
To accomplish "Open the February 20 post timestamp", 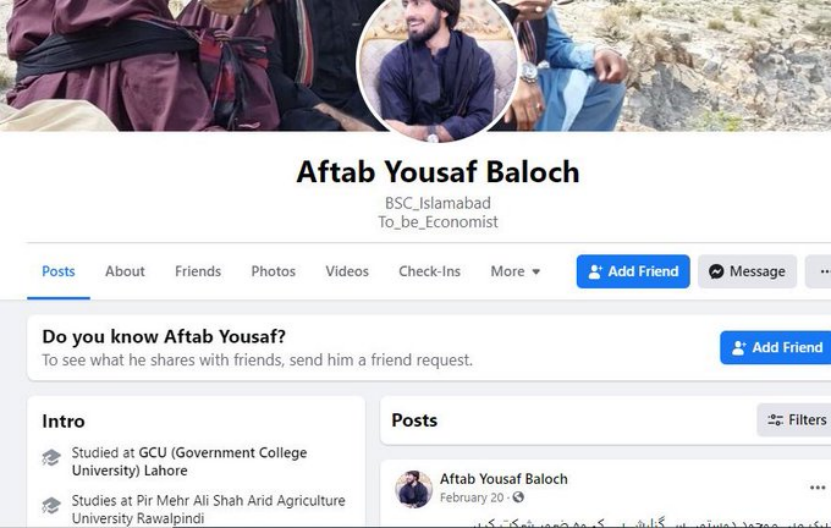I will click(472, 497).
